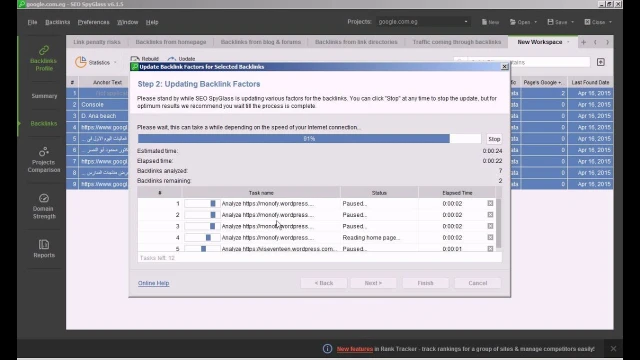Viewport: 640px width, 360px height.
Task: Click the 91% progress bar
Action: pyautogui.click(x=309, y=139)
